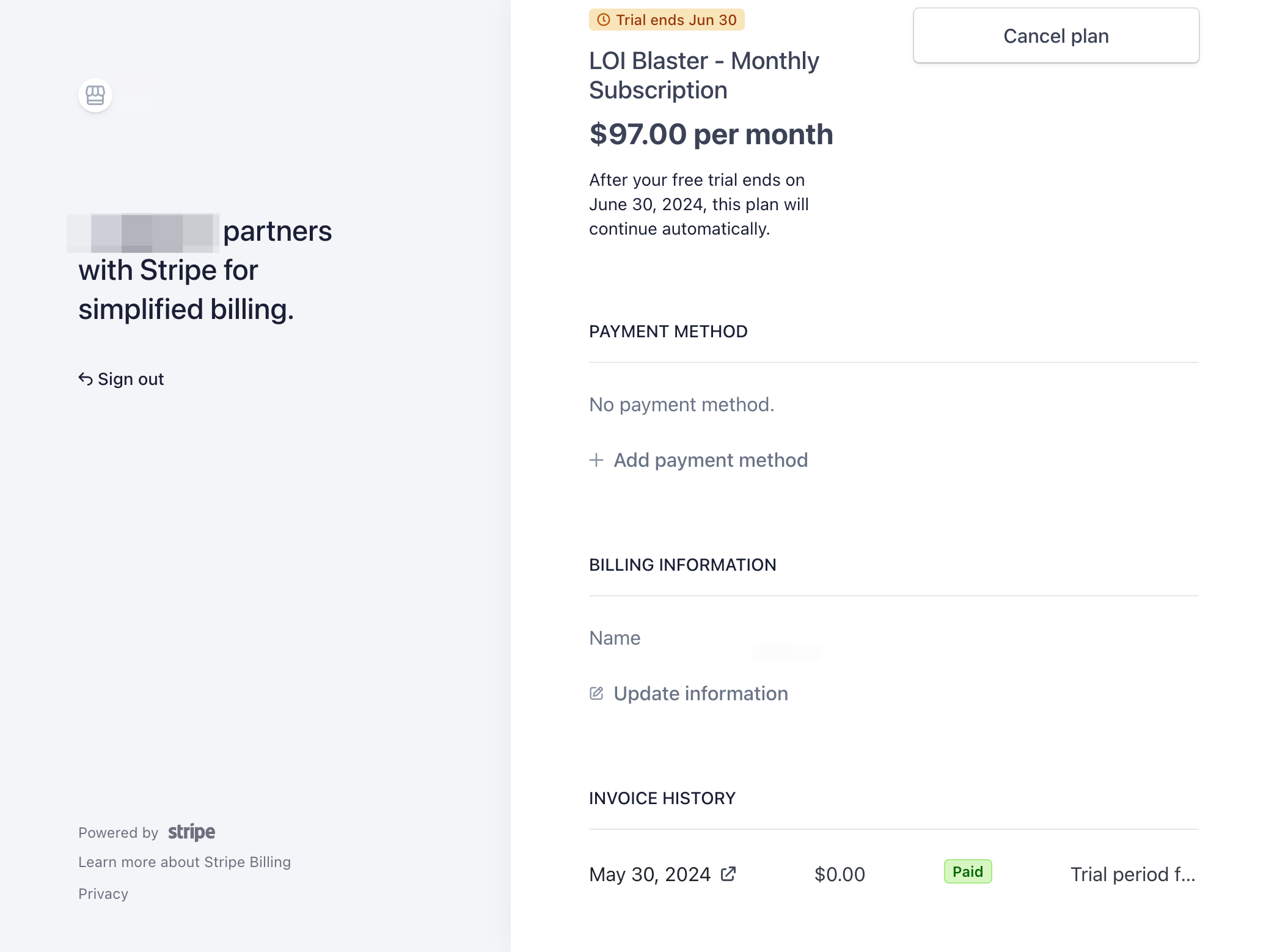Open Learn more about Stripe Billing
This screenshot has height=952, width=1277.
click(185, 862)
